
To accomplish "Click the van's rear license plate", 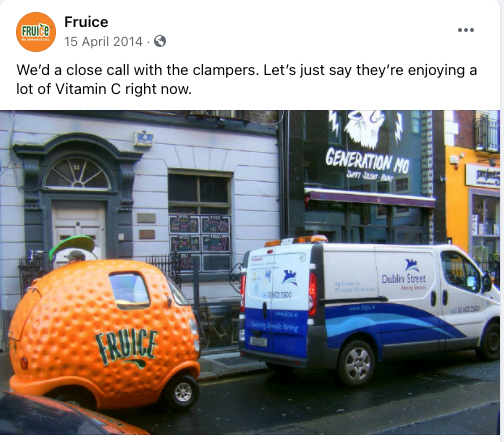I will tap(258, 341).
